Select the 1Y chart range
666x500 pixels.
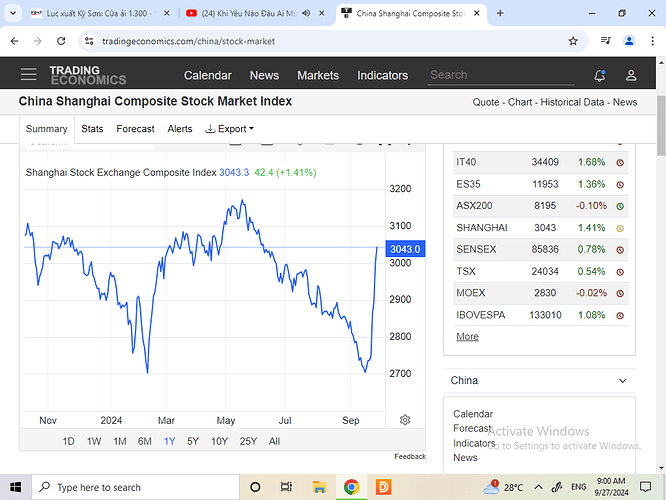[169, 441]
